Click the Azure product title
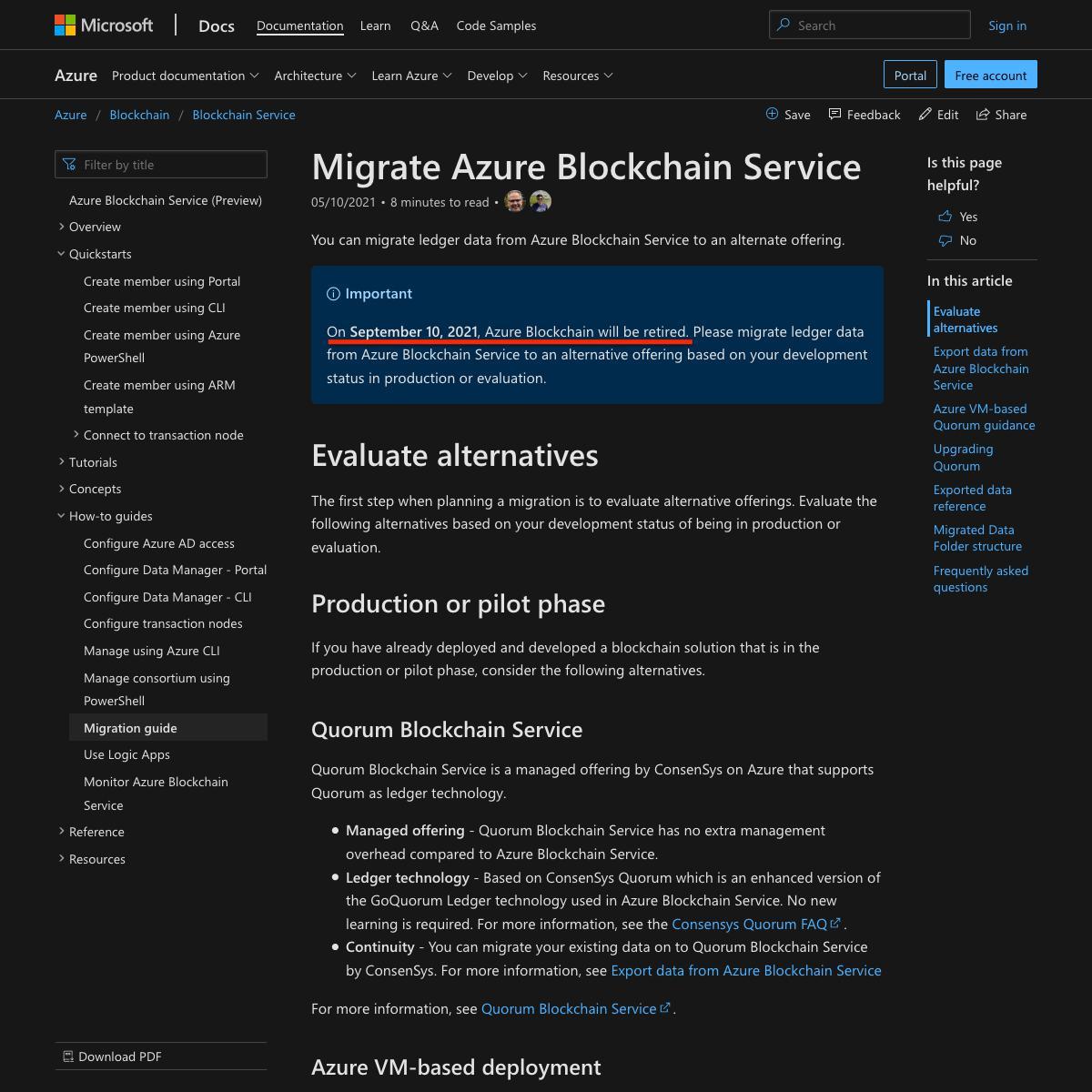Screen dimensions: 1092x1092 [x=76, y=76]
